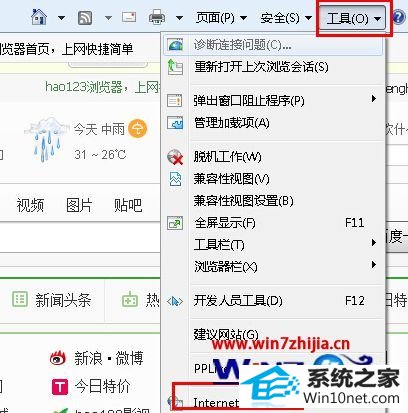Click the work offline icon with red X
Screen dimensions: 408x413
(175, 157)
